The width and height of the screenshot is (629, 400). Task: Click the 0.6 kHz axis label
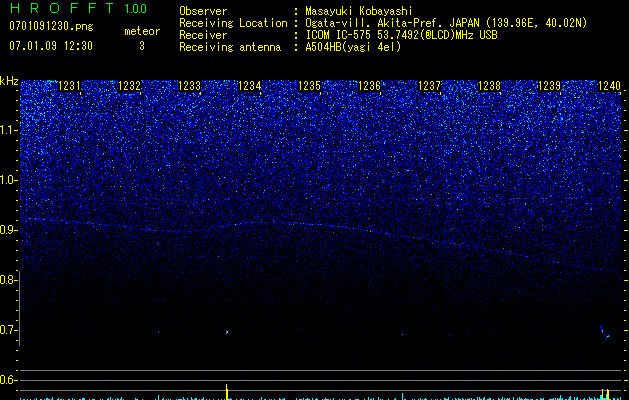8,380
